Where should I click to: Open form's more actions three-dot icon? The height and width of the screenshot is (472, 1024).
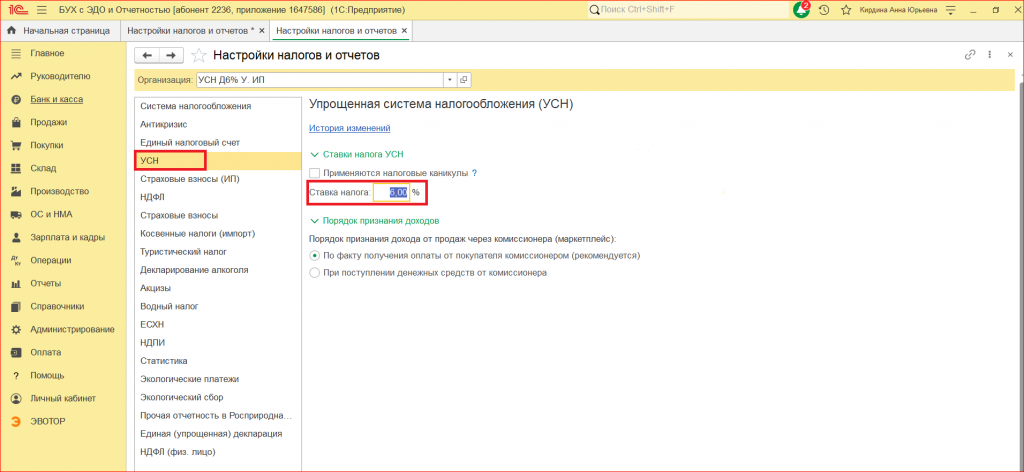click(x=990, y=55)
